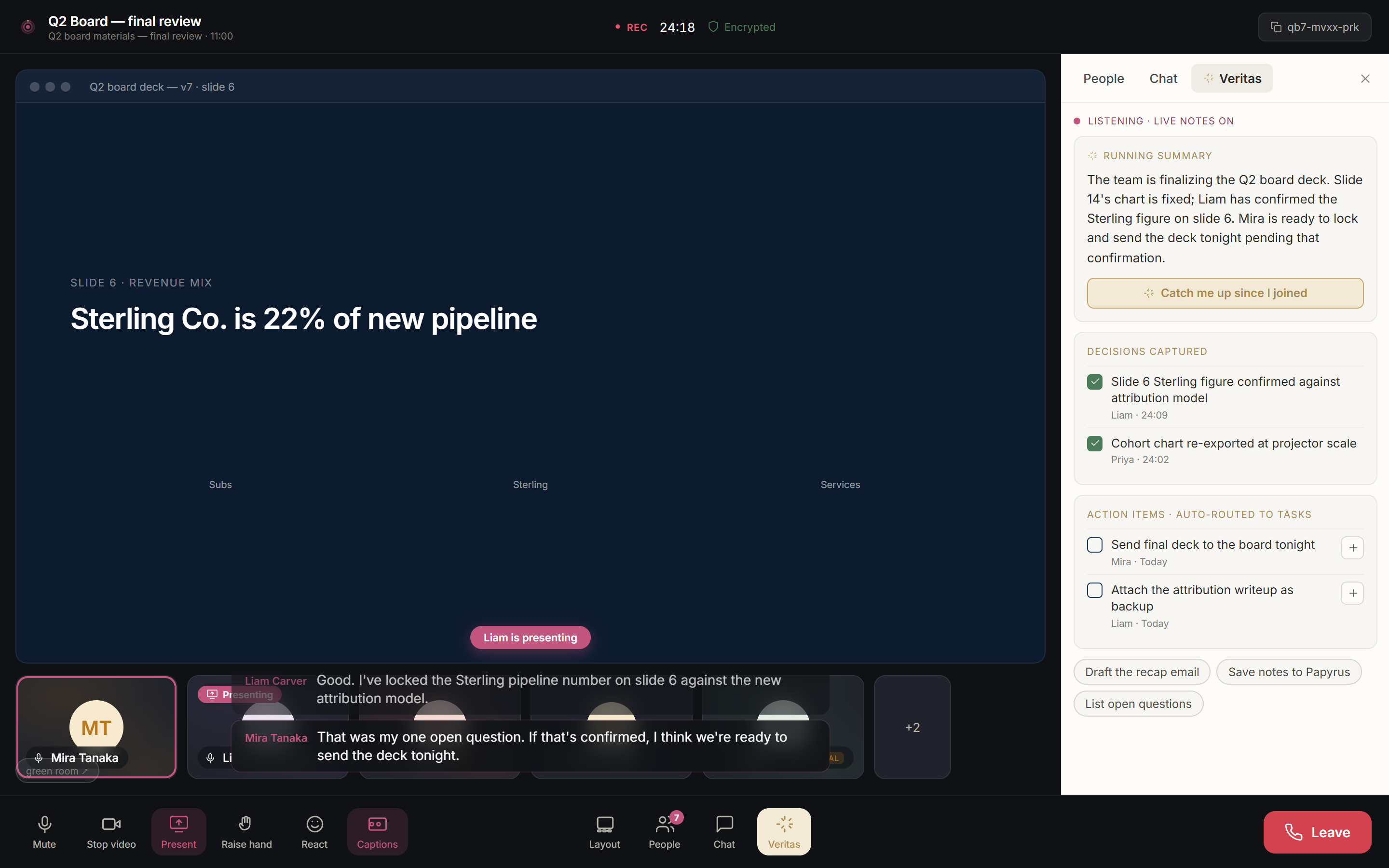The height and width of the screenshot is (868, 1389).
Task: Check Attach the attribution writeup as backup
Action: click(x=1094, y=590)
